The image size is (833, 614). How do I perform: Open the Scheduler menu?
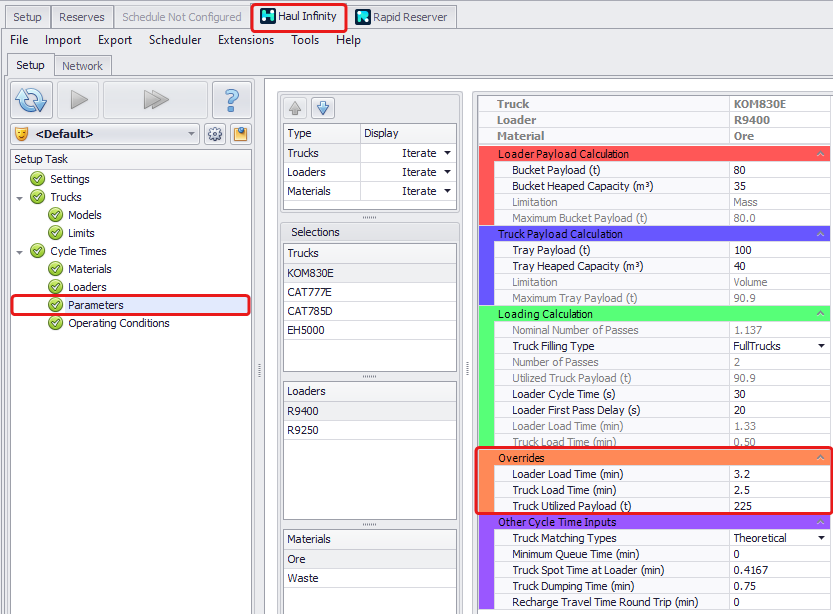click(175, 40)
